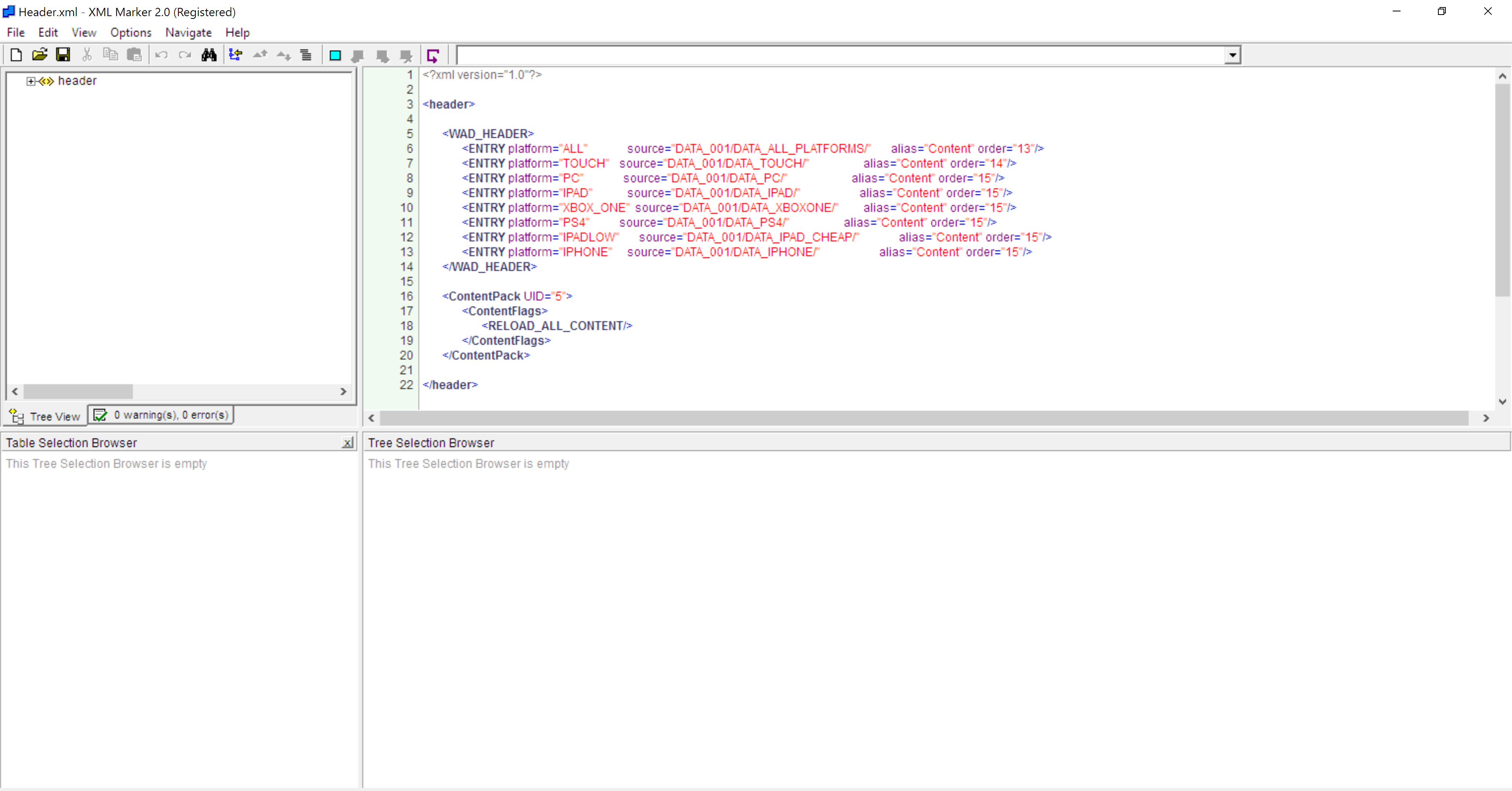1512x791 pixels.
Task: Click the RELOAD_ALL_CONTENT tag
Action: pos(557,326)
